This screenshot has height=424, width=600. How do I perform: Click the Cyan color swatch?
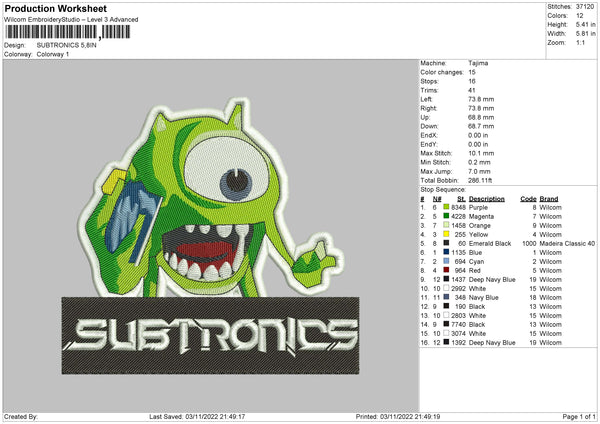(x=446, y=261)
